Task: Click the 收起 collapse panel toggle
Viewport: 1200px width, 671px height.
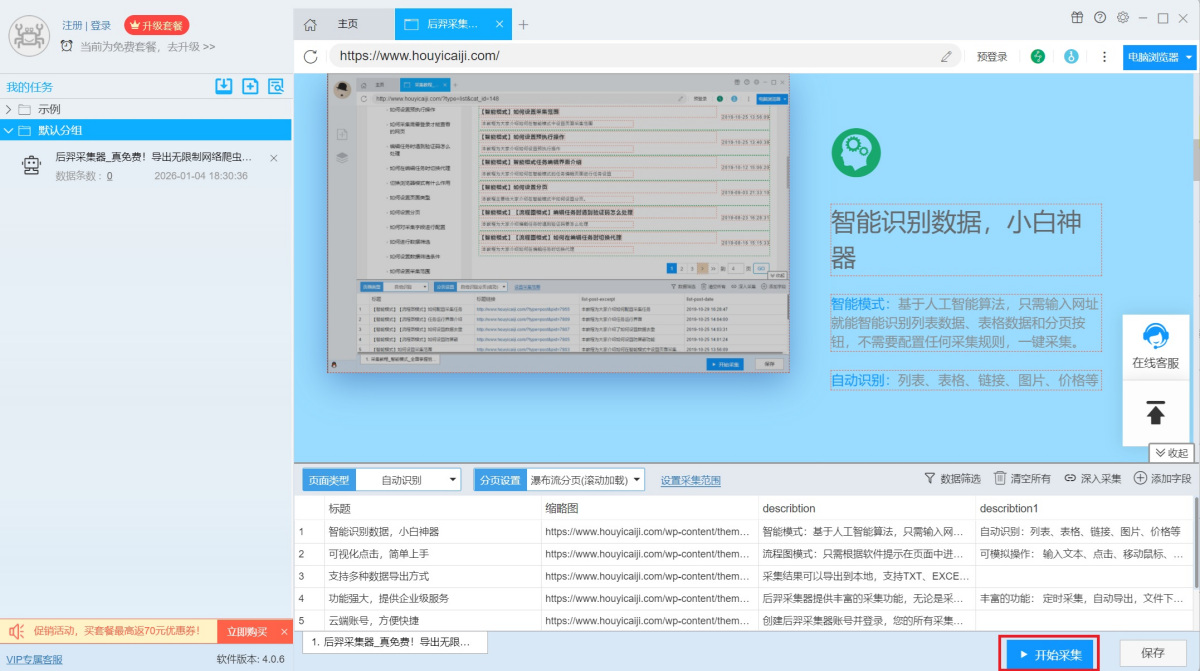Action: click(1171, 452)
